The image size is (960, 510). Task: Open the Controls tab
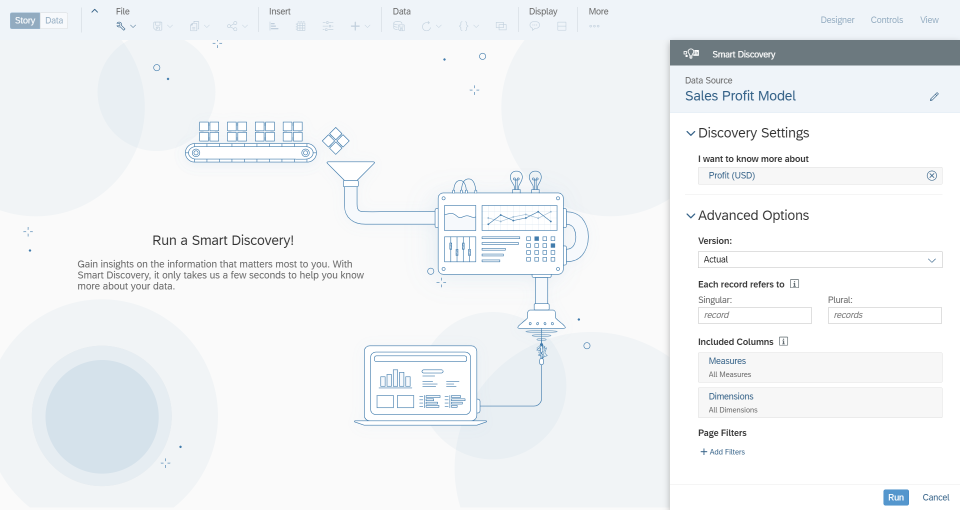click(x=886, y=20)
